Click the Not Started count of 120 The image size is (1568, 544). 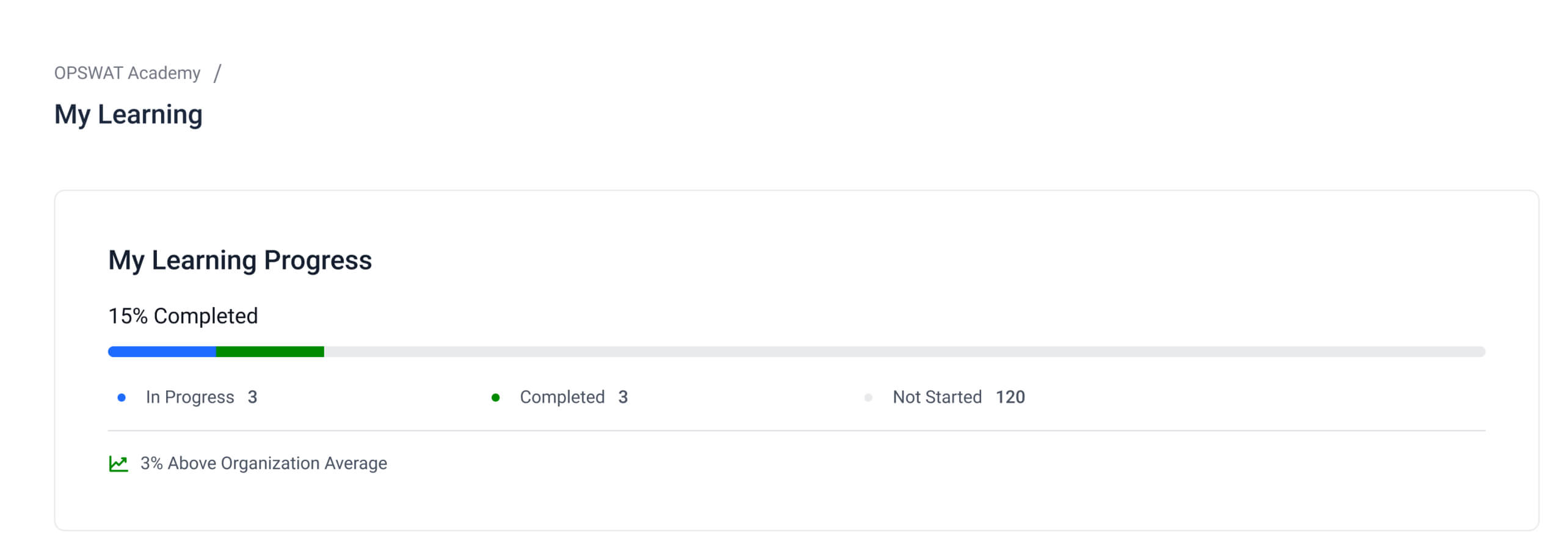pyautogui.click(x=1011, y=397)
